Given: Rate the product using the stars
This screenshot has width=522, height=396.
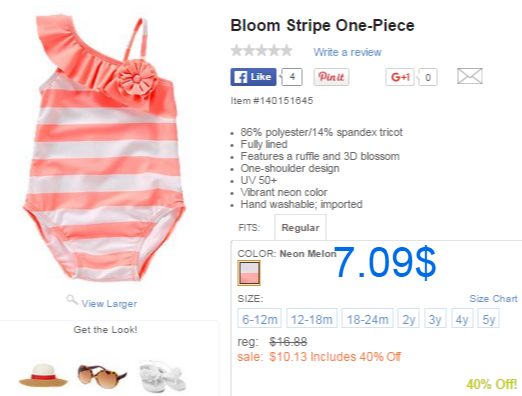Looking at the screenshot, I should [x=261, y=51].
